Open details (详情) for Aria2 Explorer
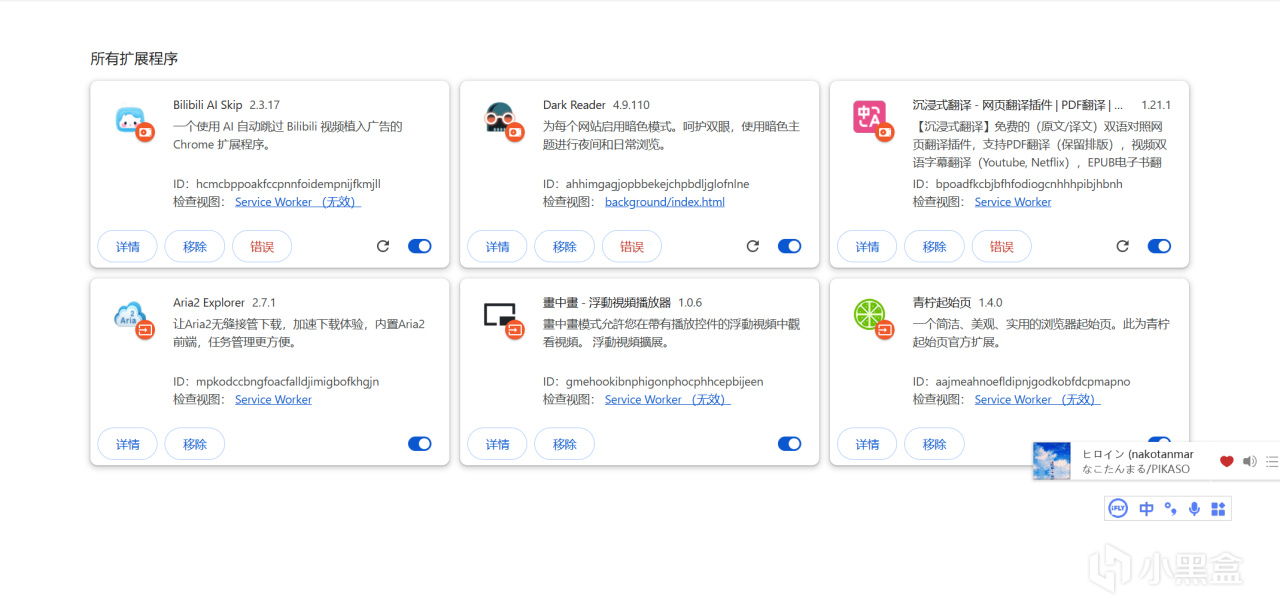The height and width of the screenshot is (609, 1280). (x=128, y=444)
